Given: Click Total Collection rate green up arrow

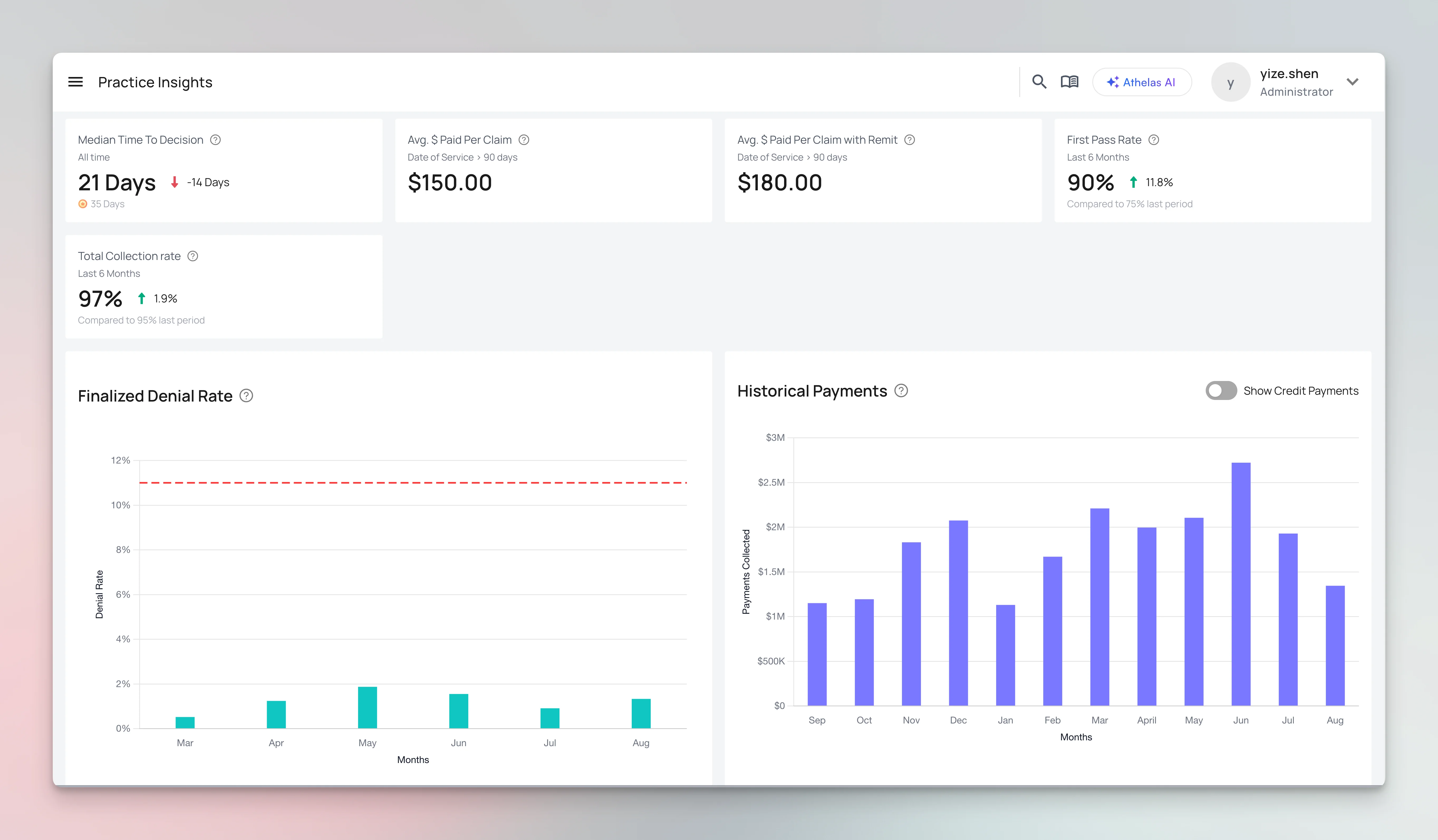Looking at the screenshot, I should pos(142,298).
